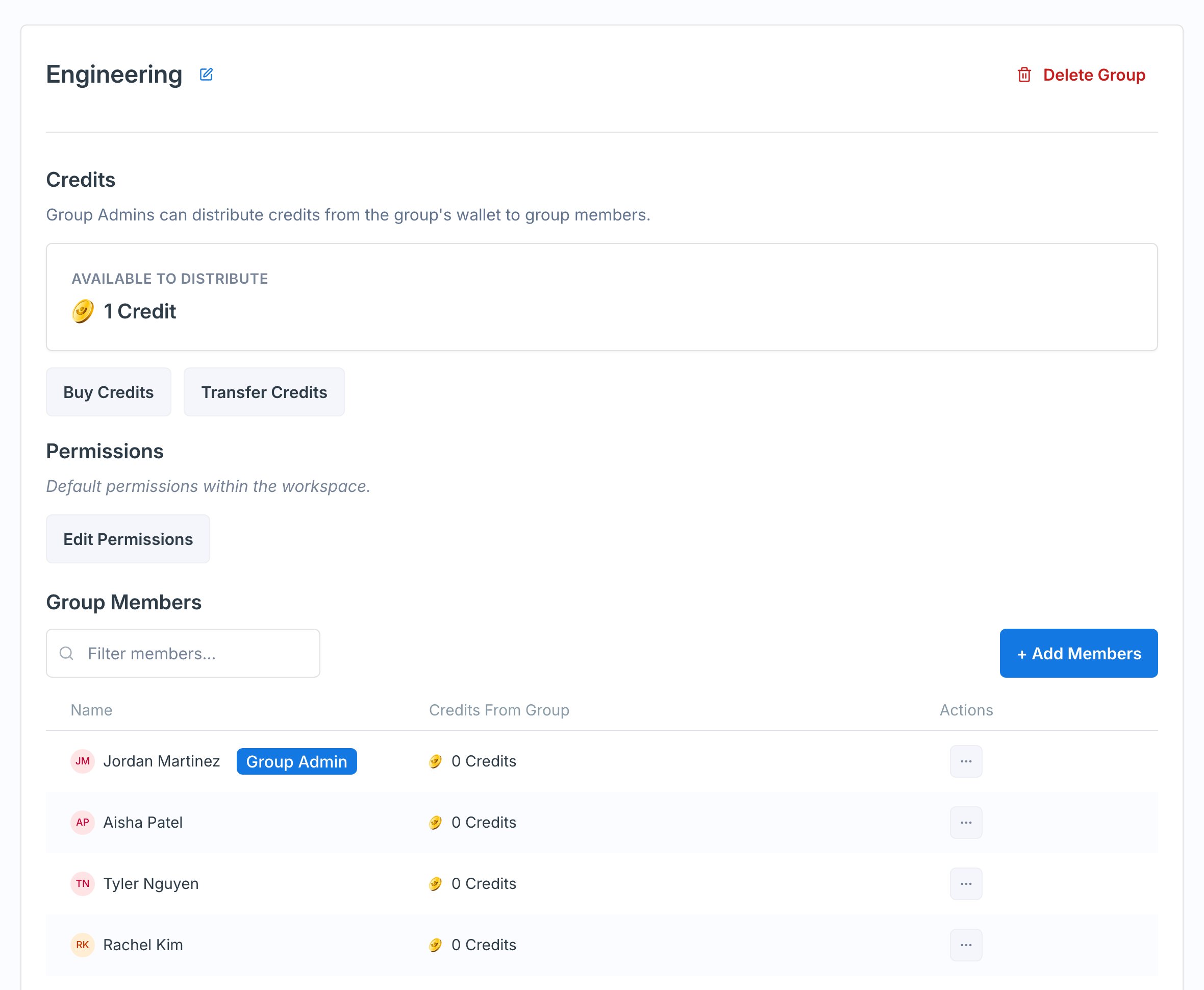Click the 'Group Admins can distribute credits' description

coord(348,215)
